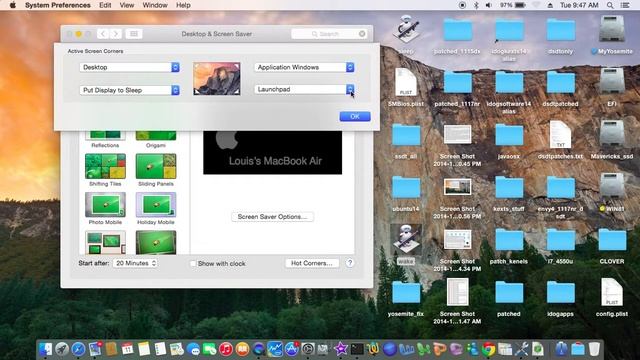
Task: Open Safari in the Dock
Action: [x=78, y=349]
